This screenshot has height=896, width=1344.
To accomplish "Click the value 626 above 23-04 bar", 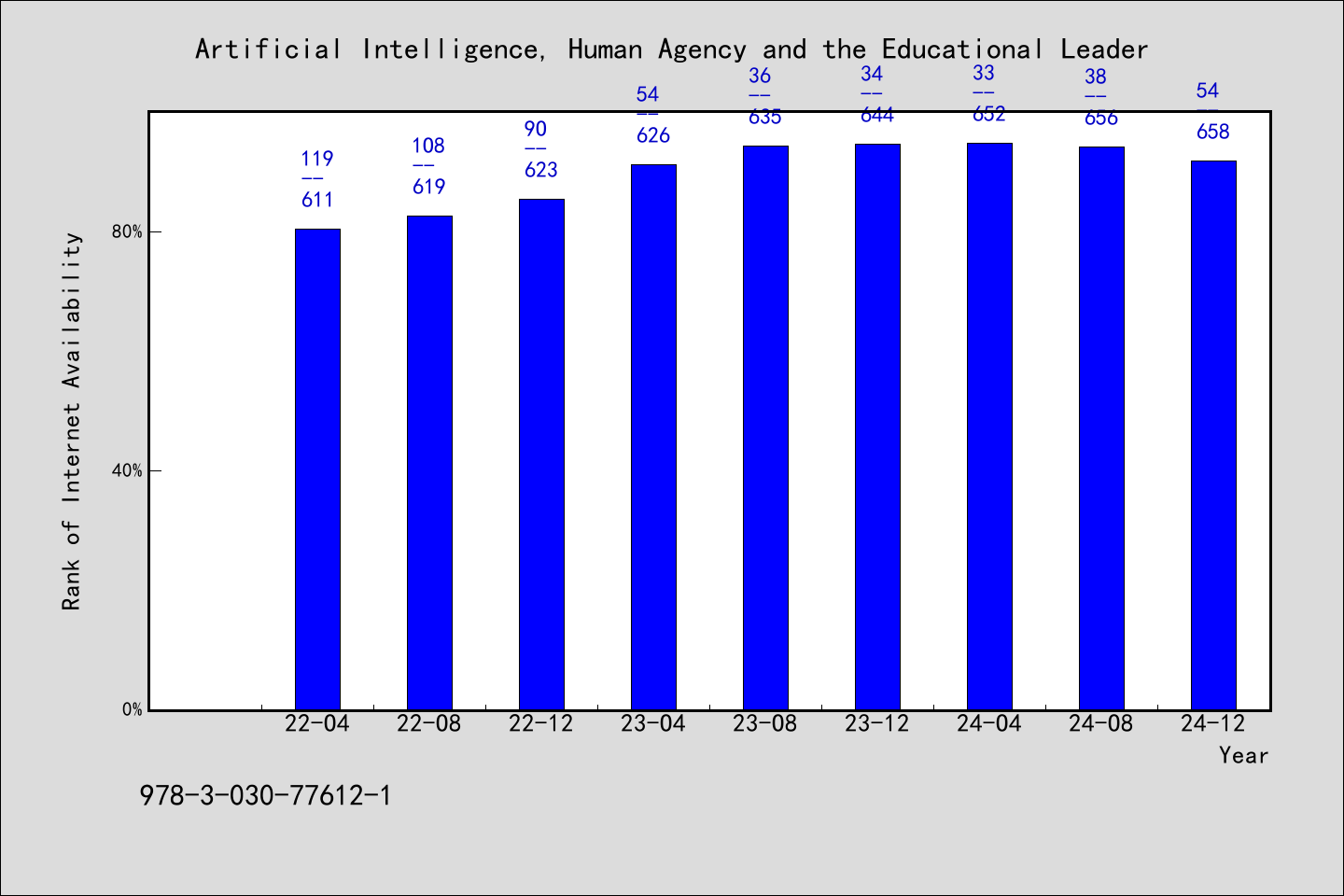I will (653, 134).
